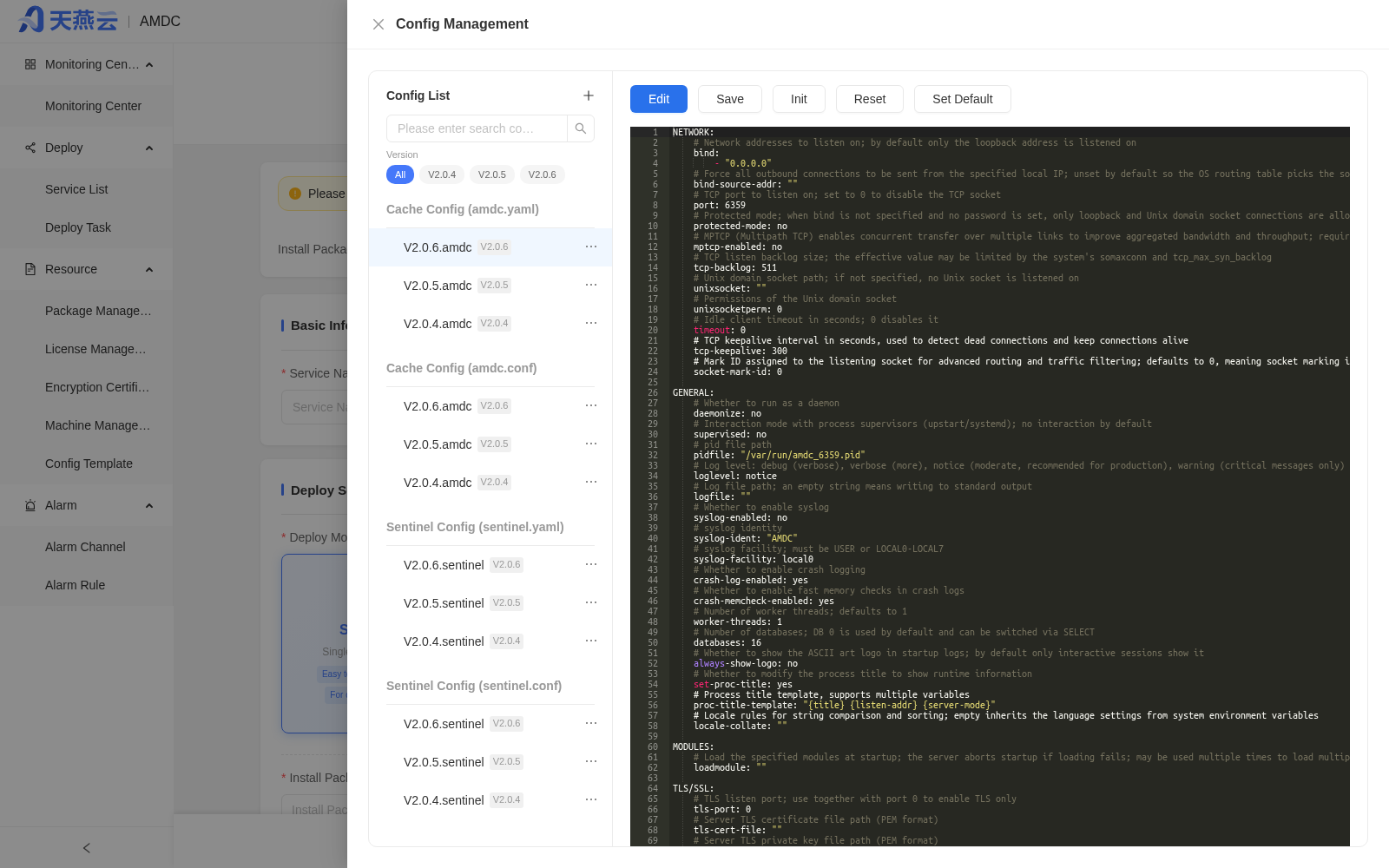Filter configs by version V2.0.5
Image resolution: width=1389 pixels, height=868 pixels.
coord(492,174)
